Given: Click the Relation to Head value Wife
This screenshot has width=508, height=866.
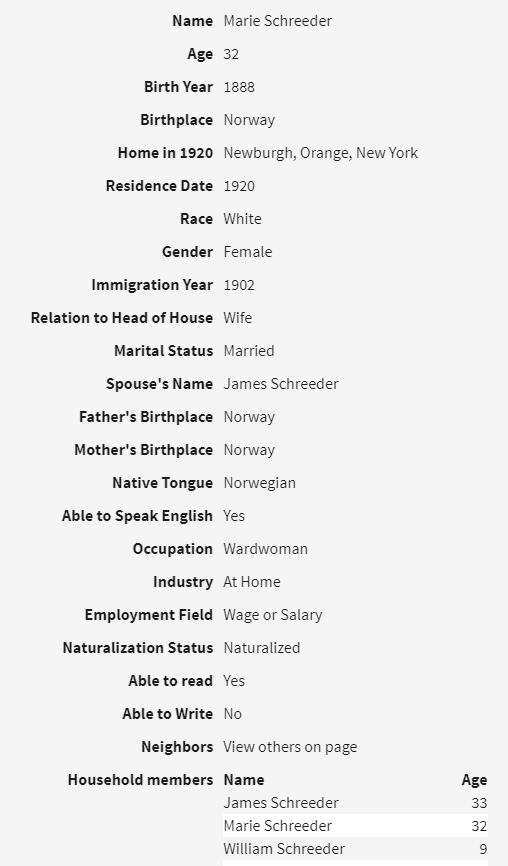Looking at the screenshot, I should (237, 318).
